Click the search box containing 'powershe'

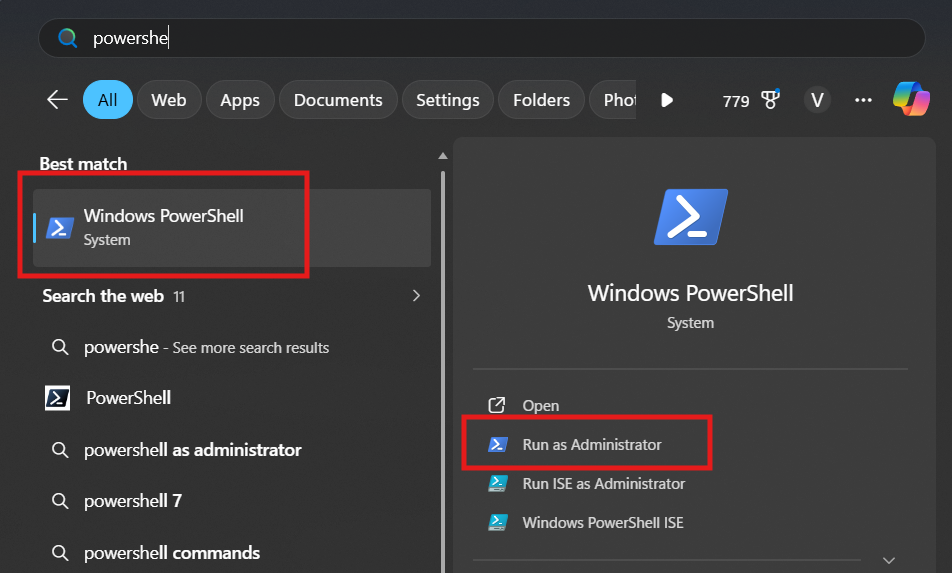(x=480, y=38)
